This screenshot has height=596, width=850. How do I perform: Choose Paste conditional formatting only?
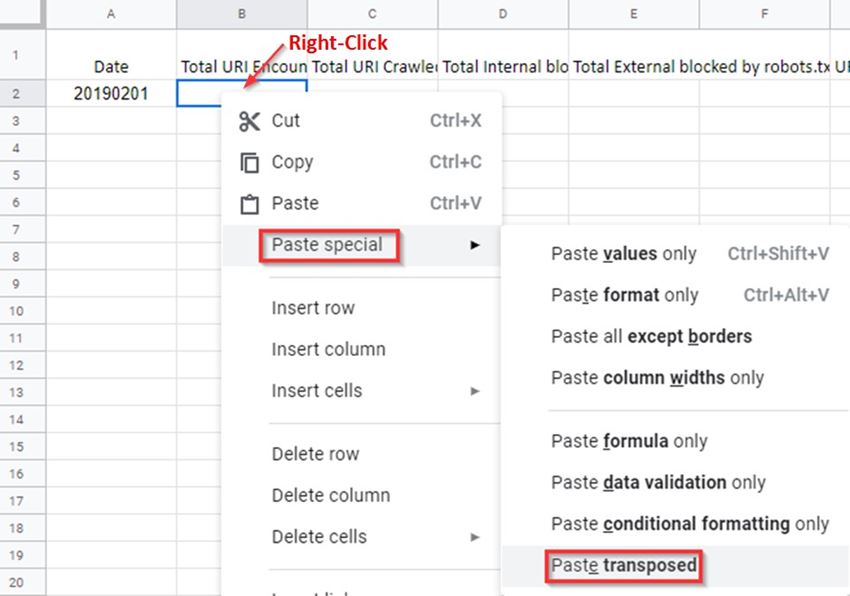point(690,524)
